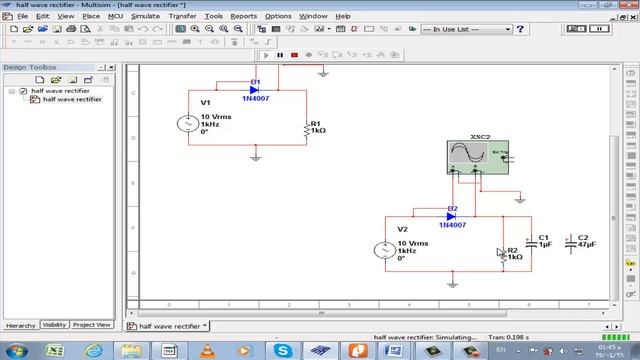Select capacitor C1 1µF
Viewport: 640px width, 360px height.
click(x=531, y=244)
